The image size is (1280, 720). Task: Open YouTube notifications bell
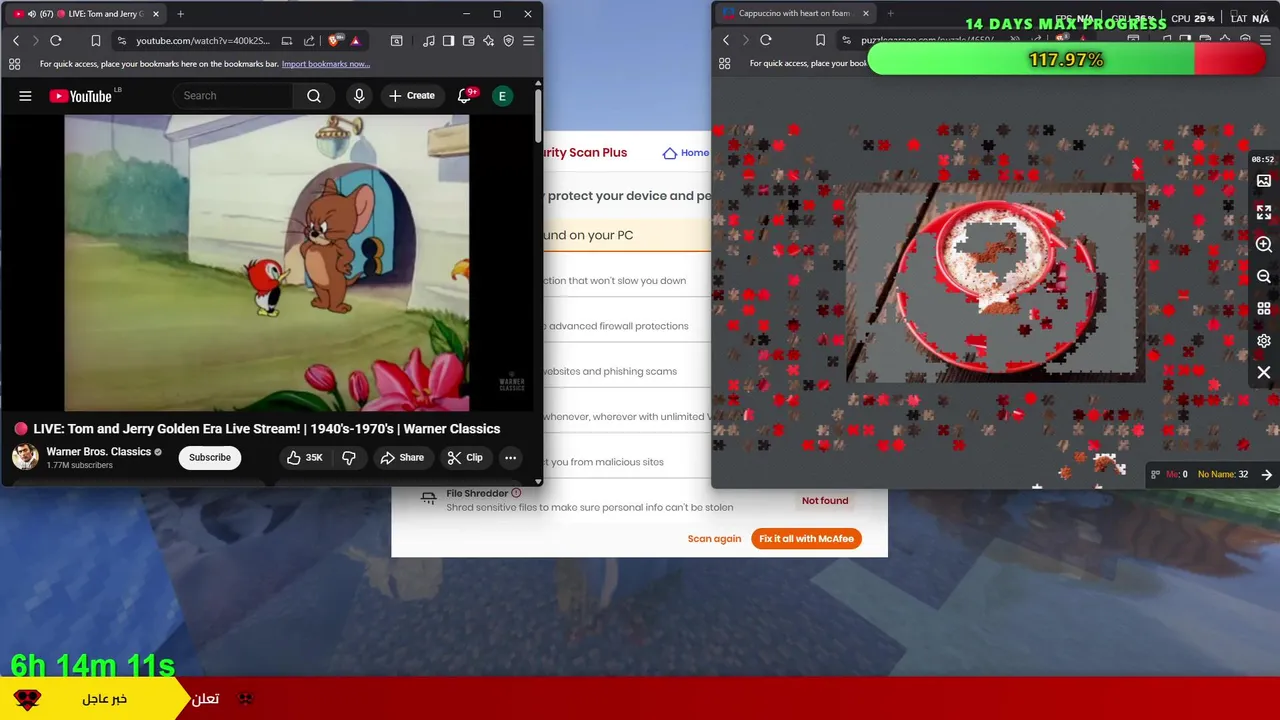coord(464,96)
